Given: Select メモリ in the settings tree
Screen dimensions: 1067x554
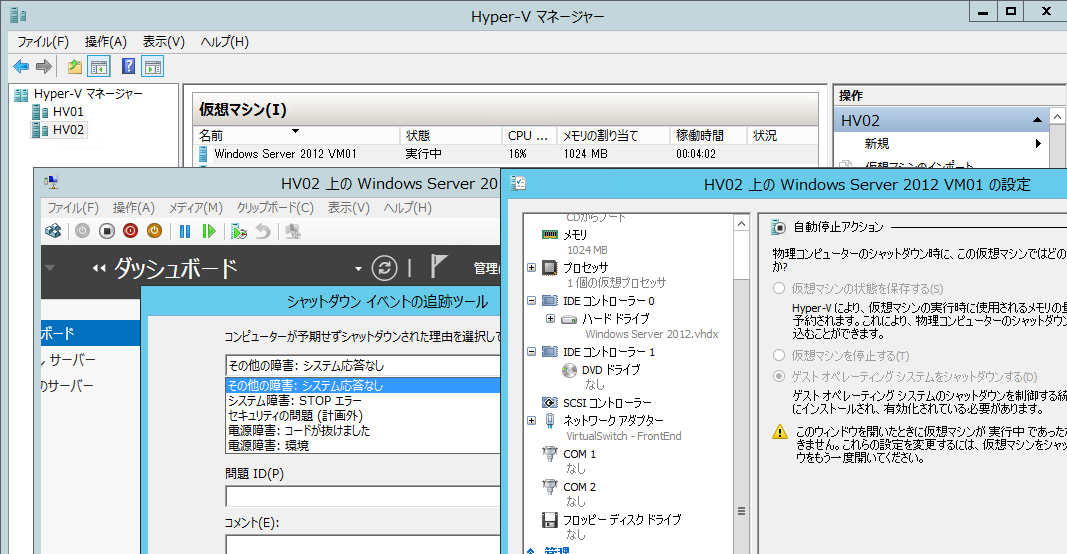Looking at the screenshot, I should pyautogui.click(x=575, y=234).
